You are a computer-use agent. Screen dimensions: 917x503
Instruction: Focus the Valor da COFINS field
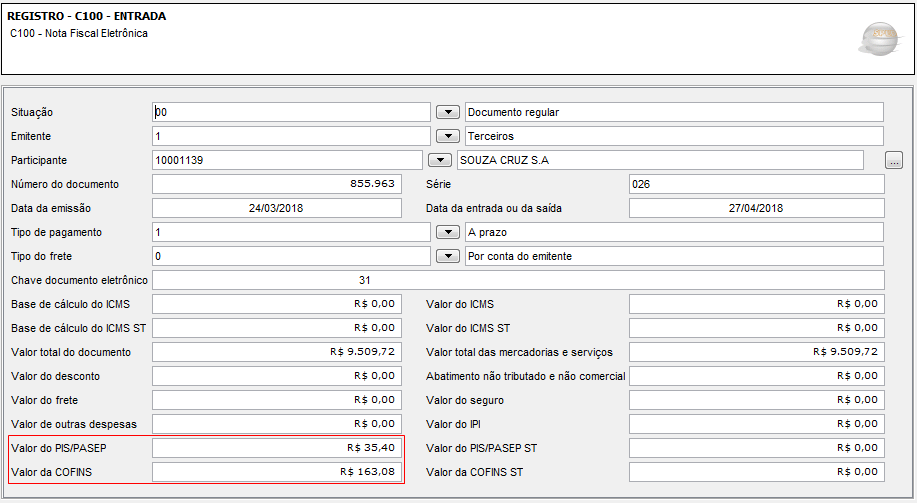click(277, 472)
